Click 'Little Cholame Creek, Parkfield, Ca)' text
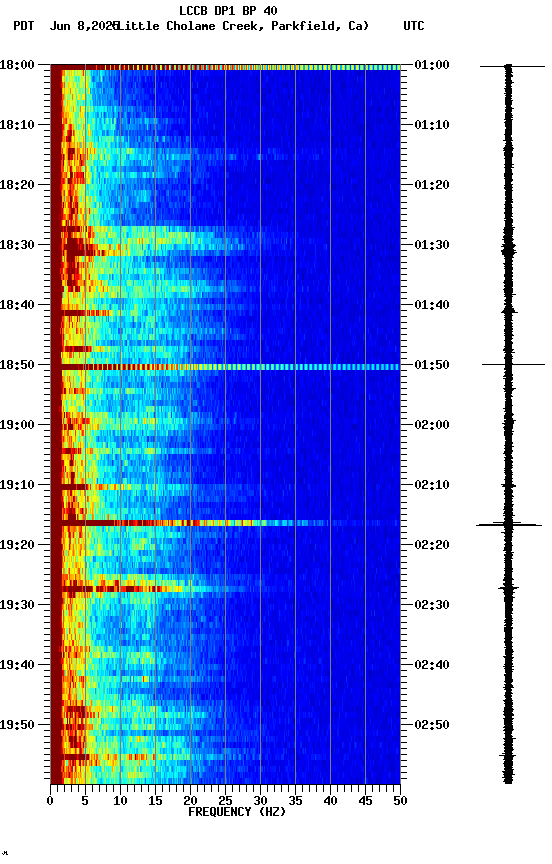The width and height of the screenshot is (552, 864). pyautogui.click(x=243, y=26)
